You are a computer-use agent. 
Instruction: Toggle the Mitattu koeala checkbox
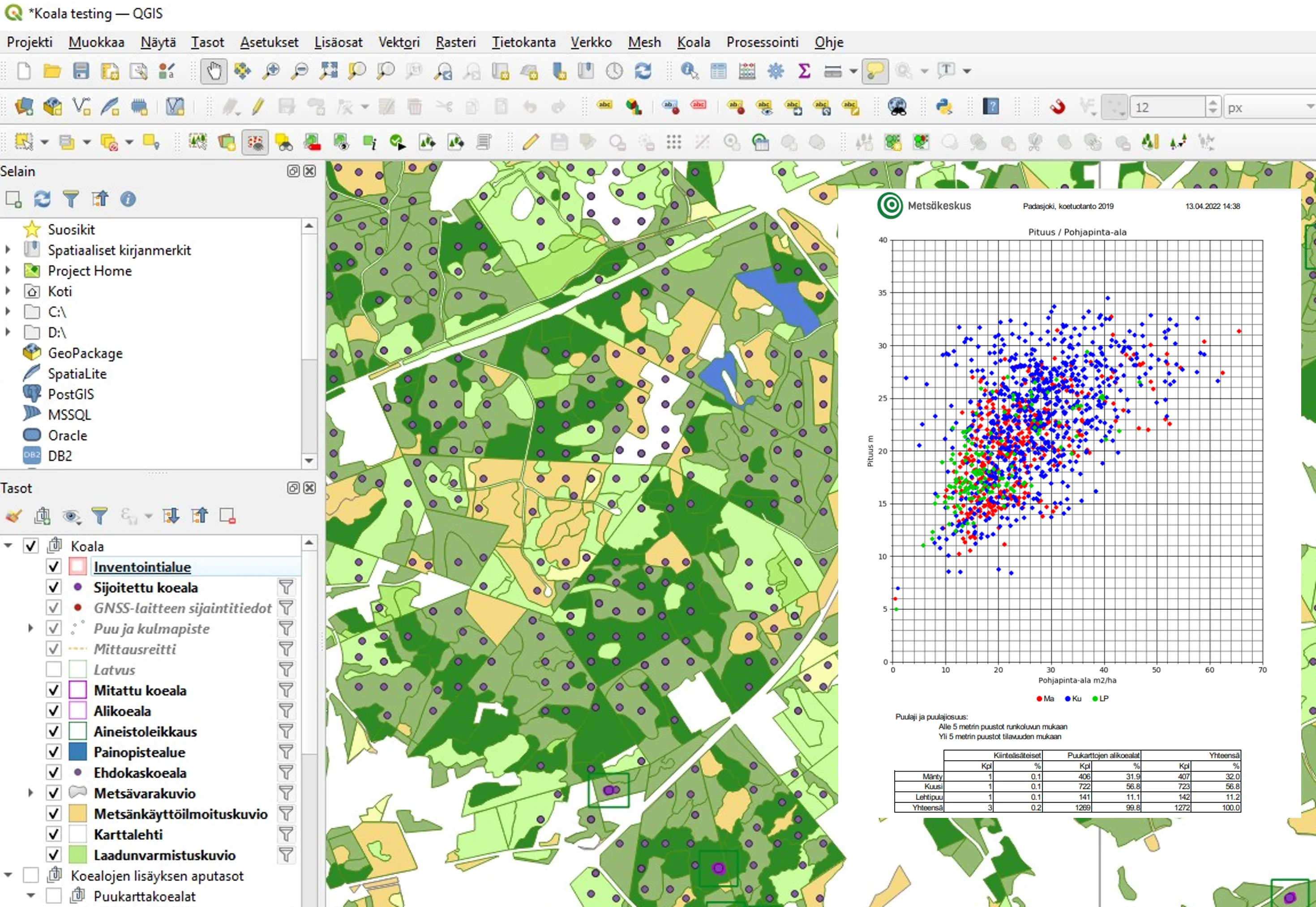(x=53, y=690)
